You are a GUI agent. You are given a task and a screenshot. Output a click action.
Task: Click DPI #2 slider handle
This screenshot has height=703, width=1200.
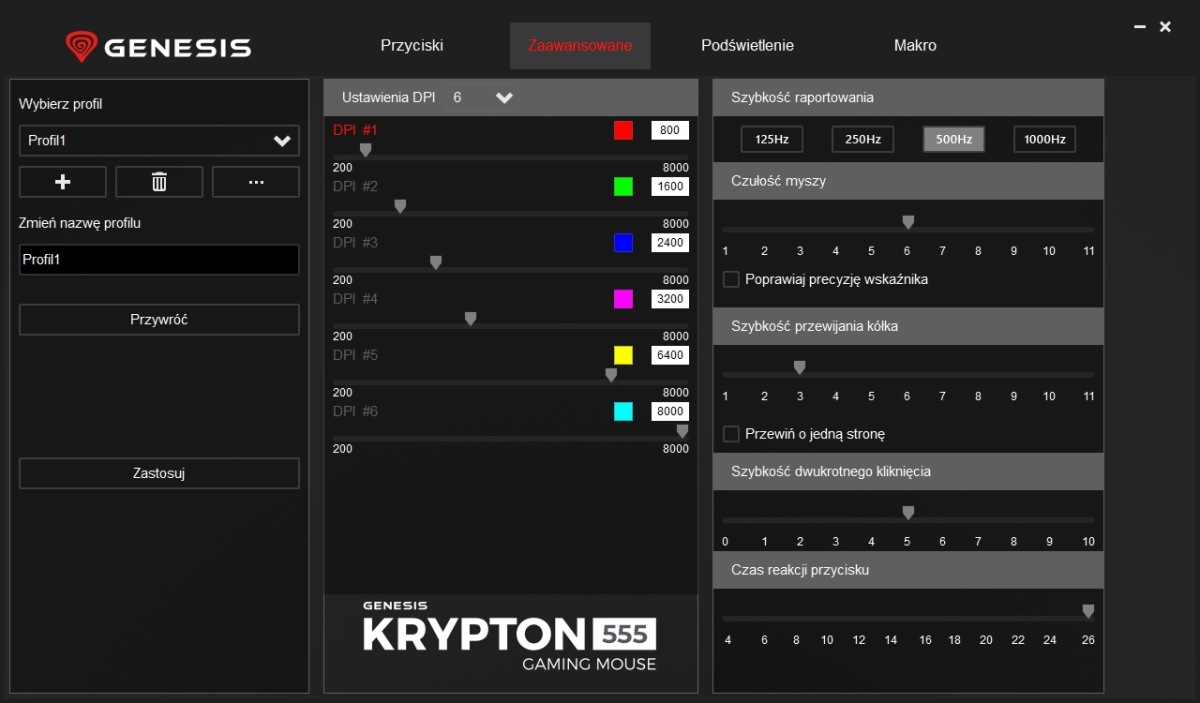click(x=400, y=206)
